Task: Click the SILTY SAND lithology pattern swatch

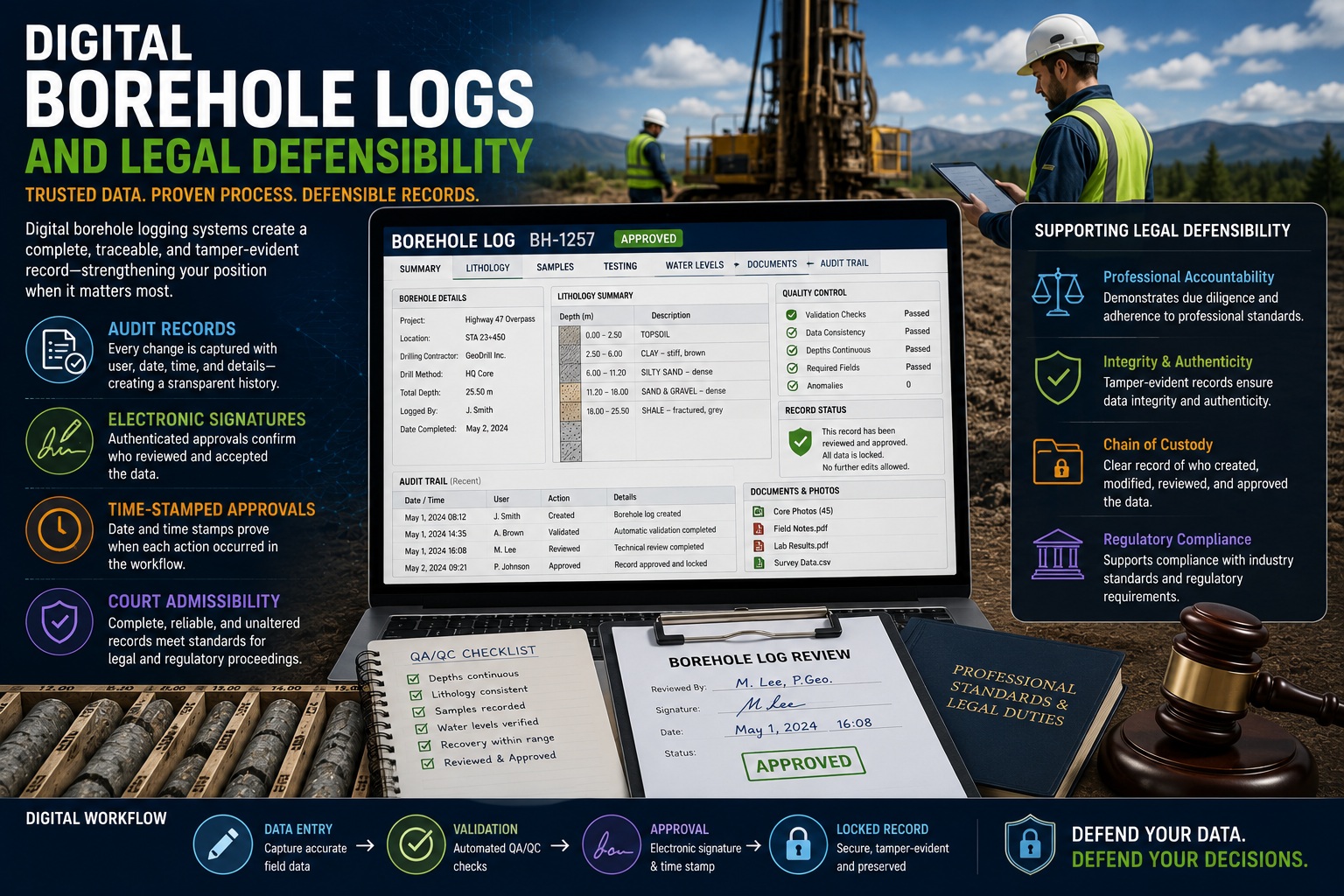Action: [570, 373]
